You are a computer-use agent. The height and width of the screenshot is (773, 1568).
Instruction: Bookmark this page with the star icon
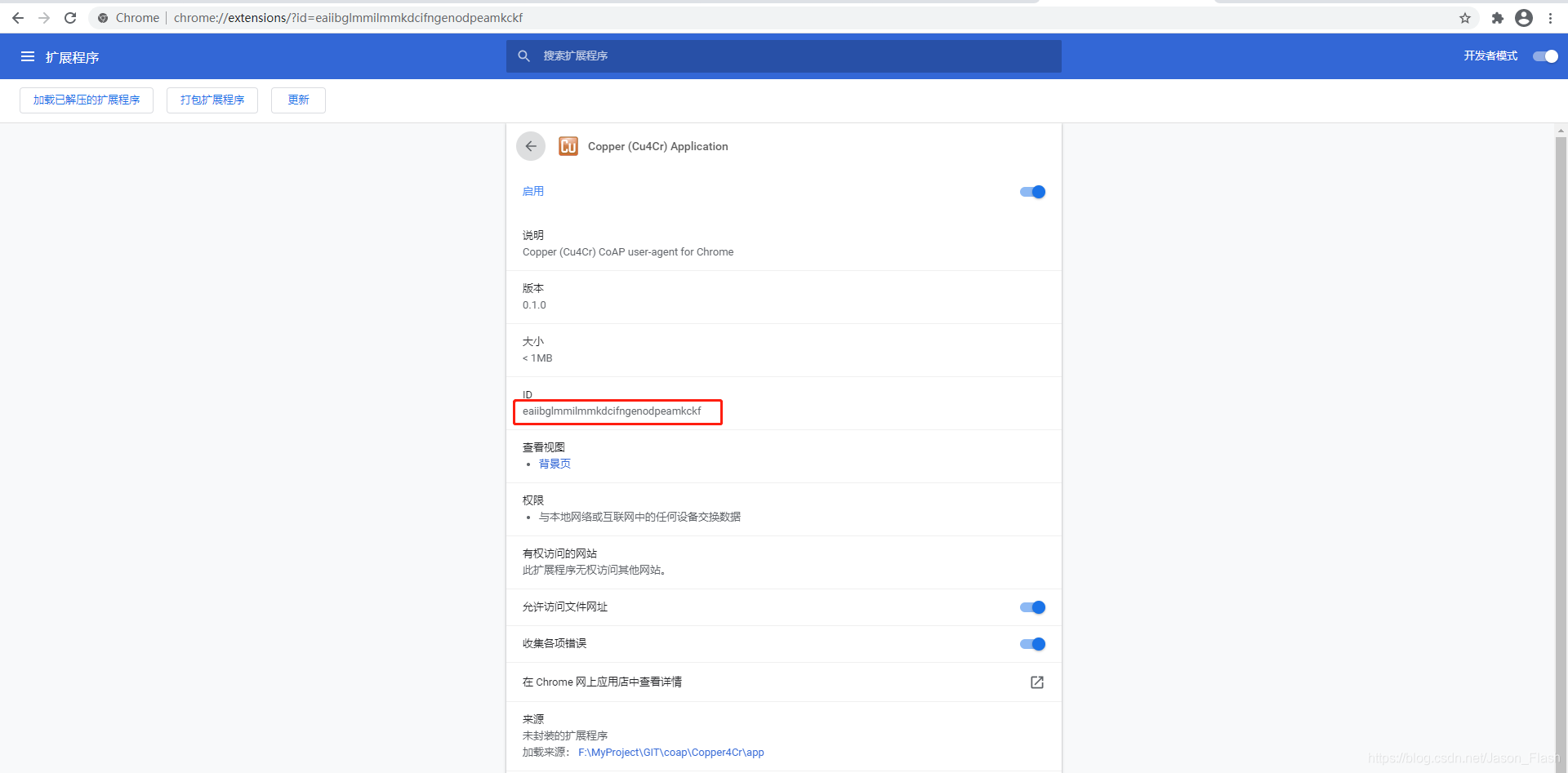(x=1465, y=18)
